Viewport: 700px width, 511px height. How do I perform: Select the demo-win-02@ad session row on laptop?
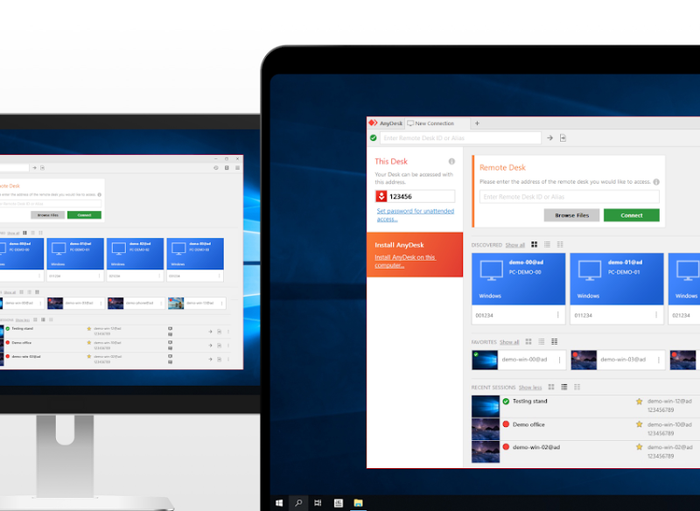pyautogui.click(x=586, y=452)
